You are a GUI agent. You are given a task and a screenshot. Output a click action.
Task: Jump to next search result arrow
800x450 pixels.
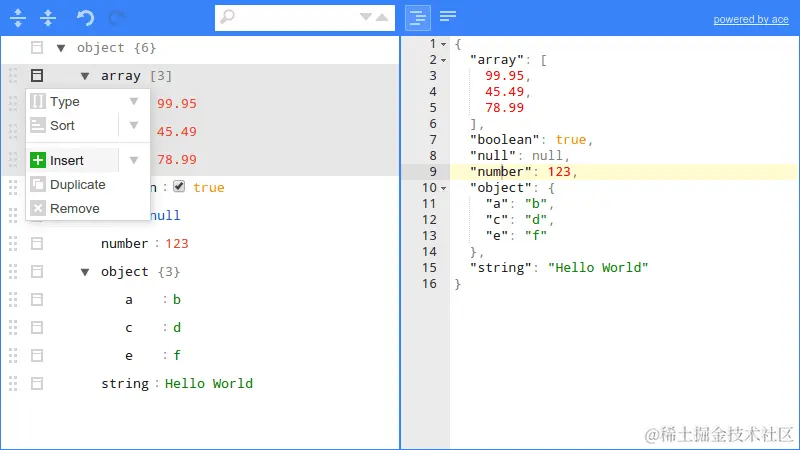366,17
